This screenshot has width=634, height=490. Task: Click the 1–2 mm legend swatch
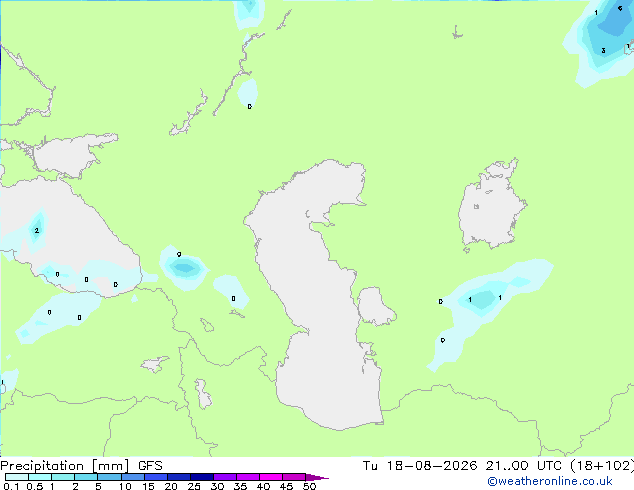click(63, 477)
